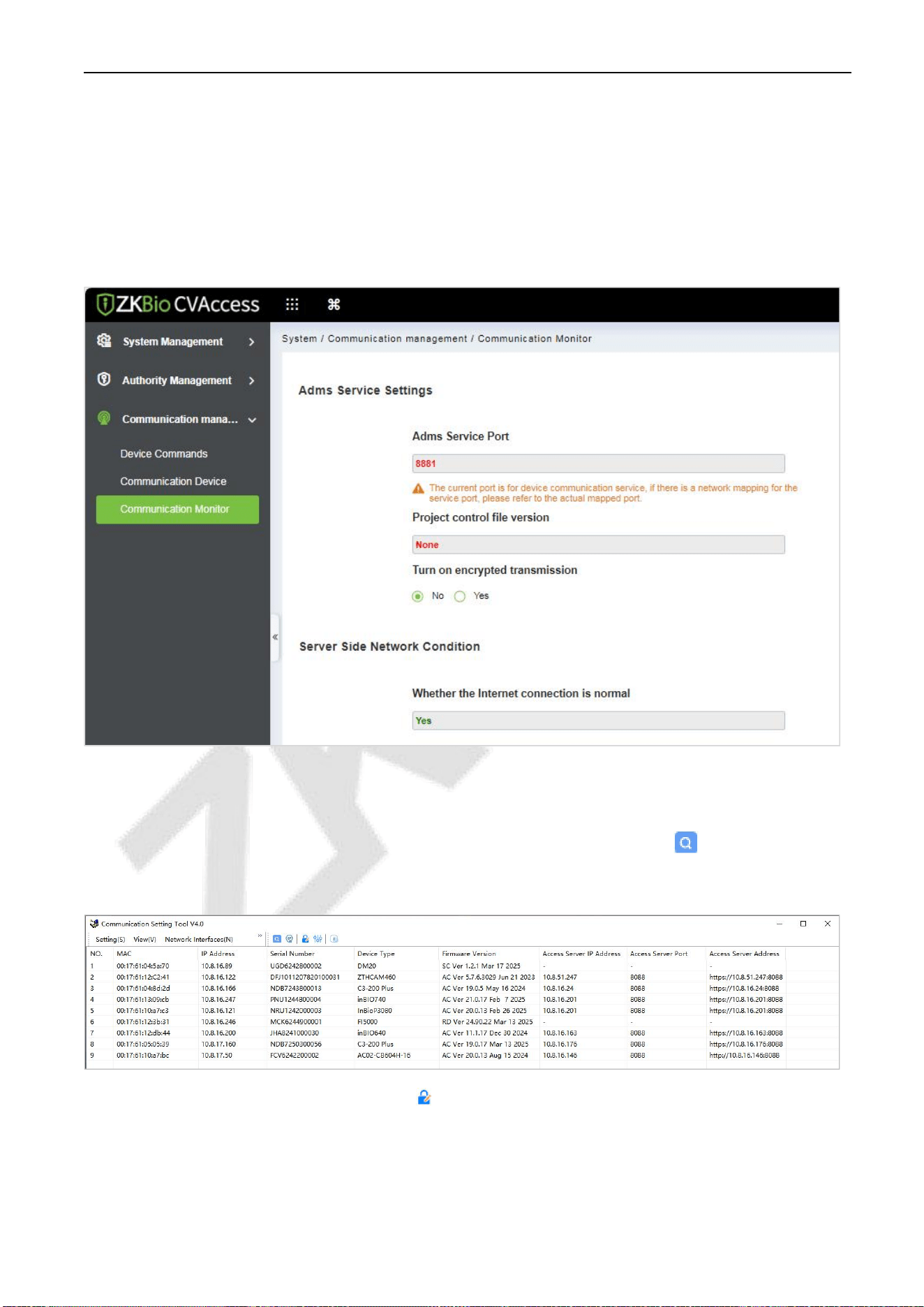Click System in the breadcrumb path
This screenshot has width=924, height=1307.
tap(299, 339)
